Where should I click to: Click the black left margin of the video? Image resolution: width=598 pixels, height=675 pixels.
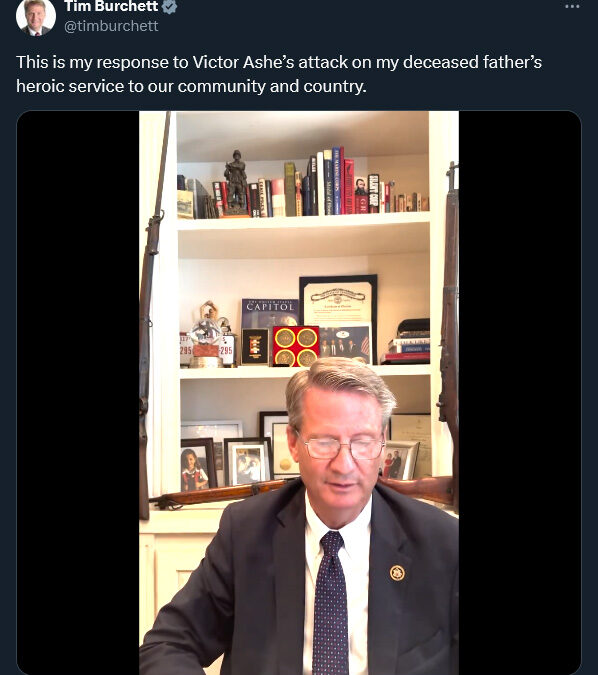point(78,393)
